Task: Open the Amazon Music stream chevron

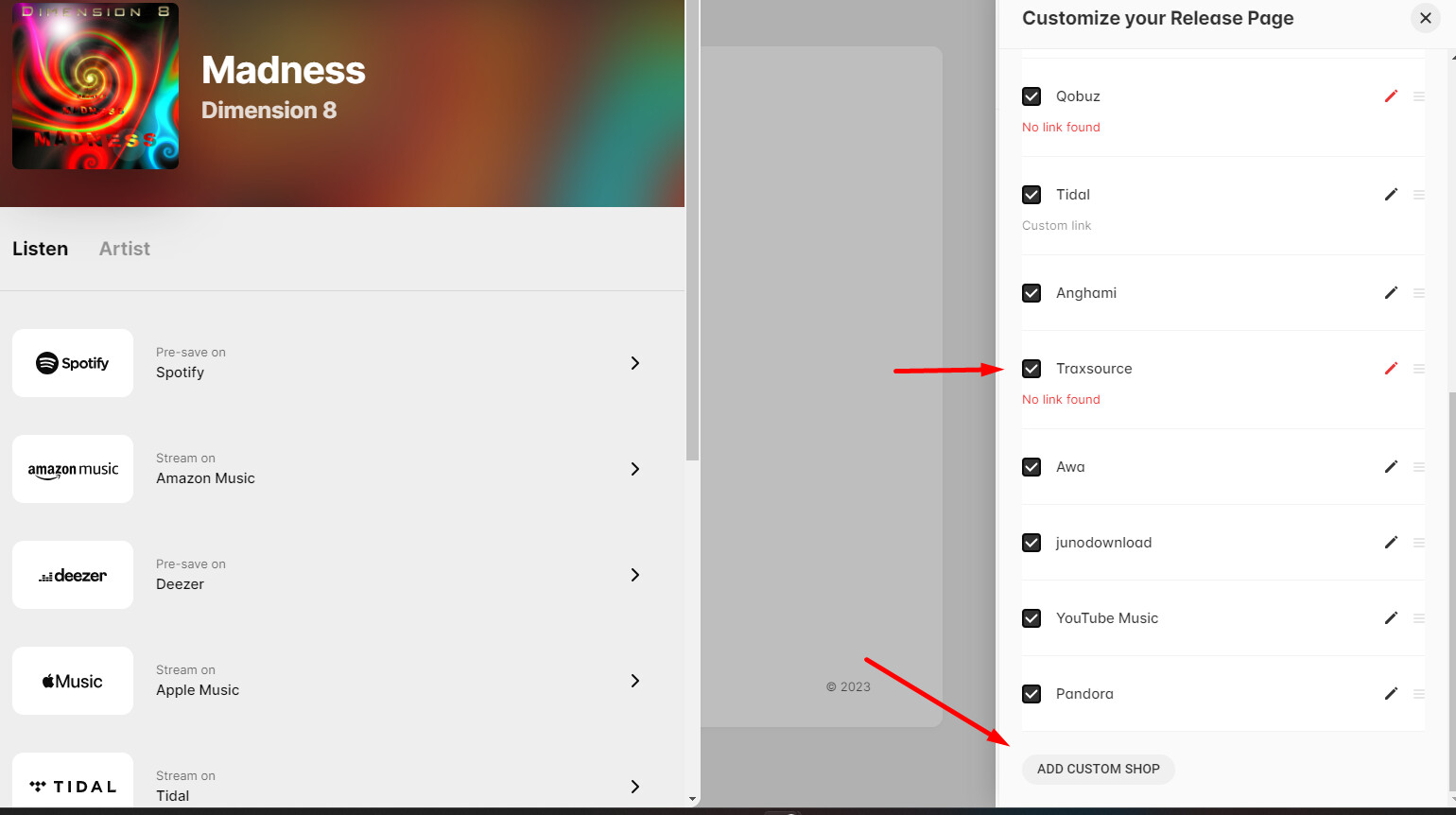Action: click(x=635, y=469)
